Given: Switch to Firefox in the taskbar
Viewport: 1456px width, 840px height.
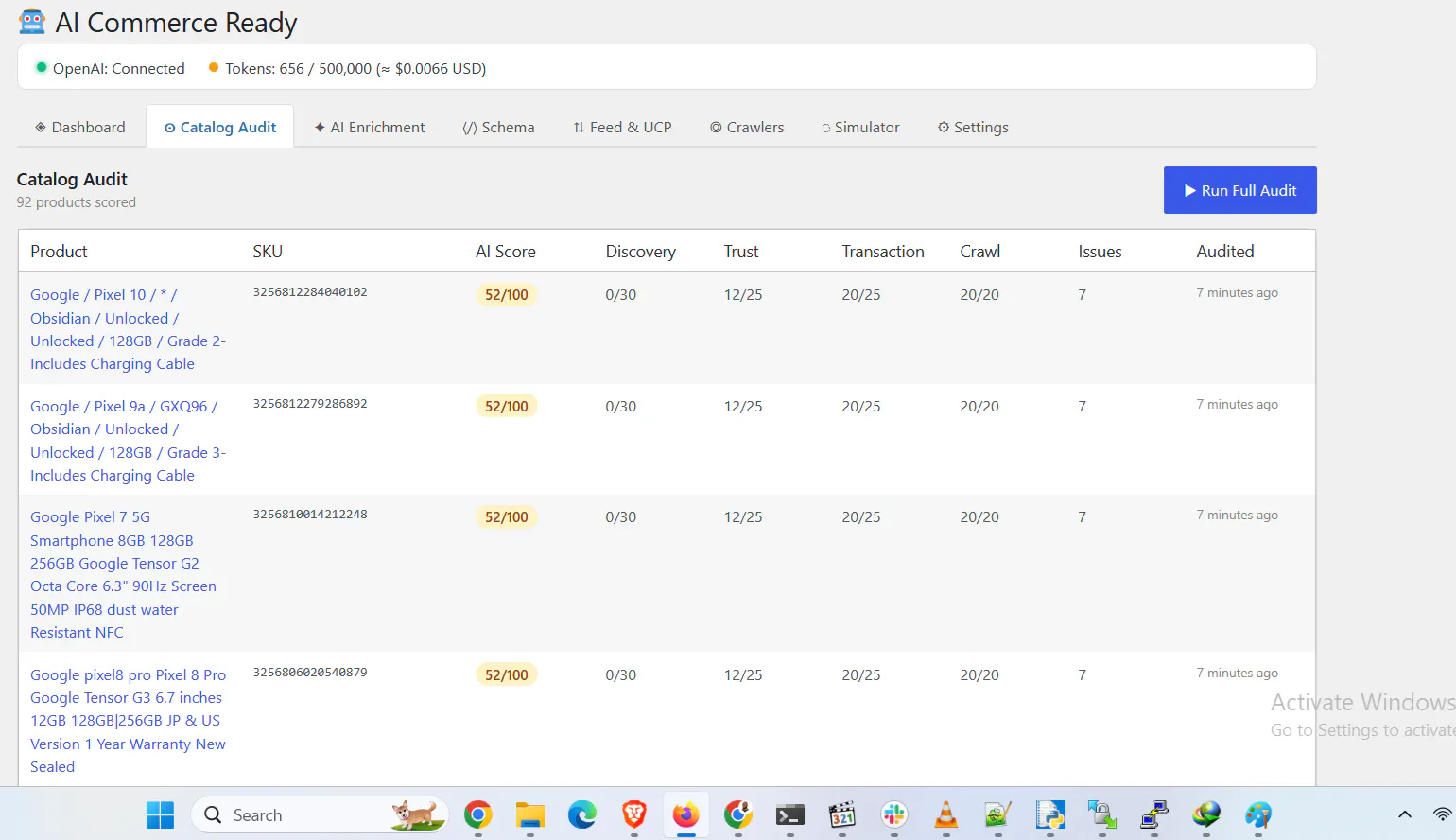Looking at the screenshot, I should (x=685, y=814).
